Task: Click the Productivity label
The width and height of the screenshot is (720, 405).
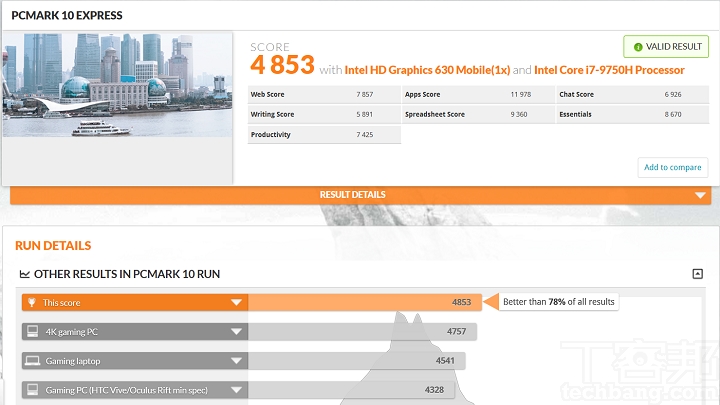Action: coord(270,135)
